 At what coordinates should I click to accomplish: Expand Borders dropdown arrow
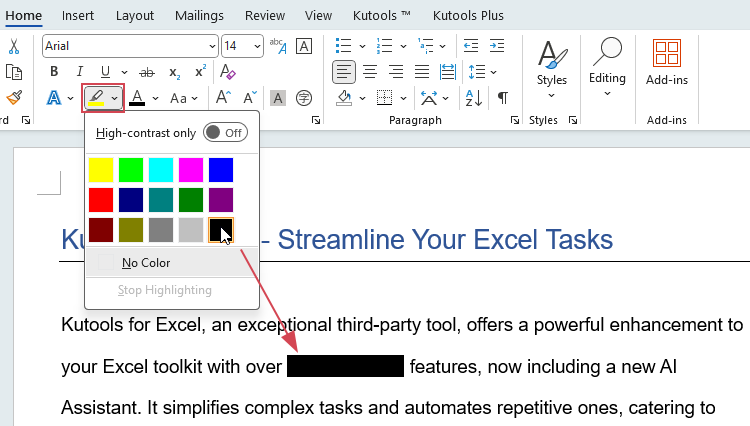coord(403,98)
